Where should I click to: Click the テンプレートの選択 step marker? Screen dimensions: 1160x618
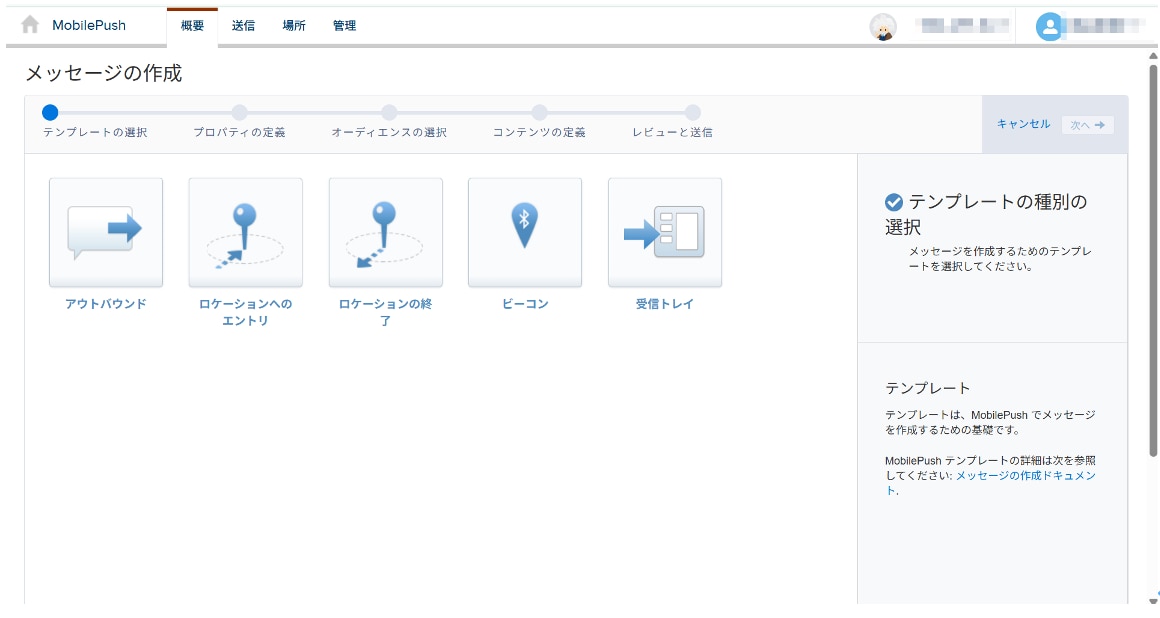coord(50,113)
